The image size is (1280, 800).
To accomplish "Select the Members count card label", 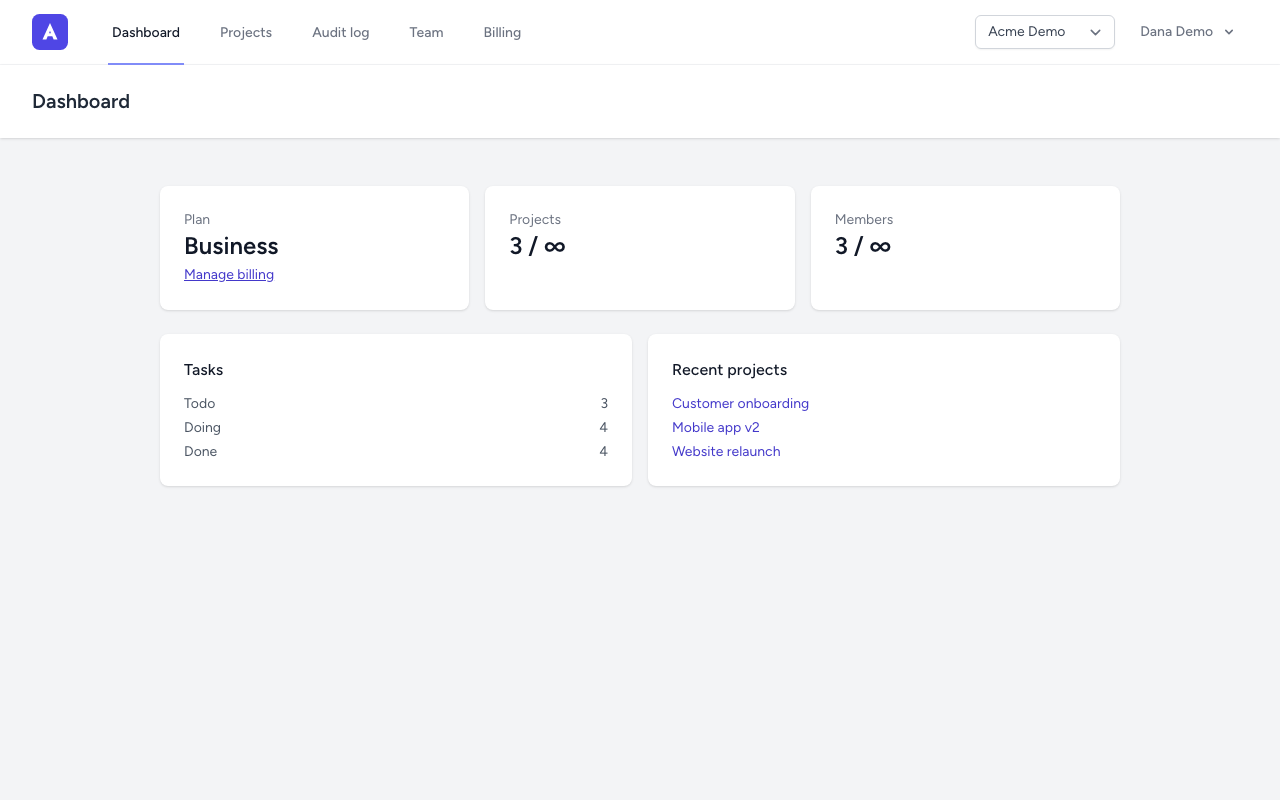I will (x=864, y=219).
